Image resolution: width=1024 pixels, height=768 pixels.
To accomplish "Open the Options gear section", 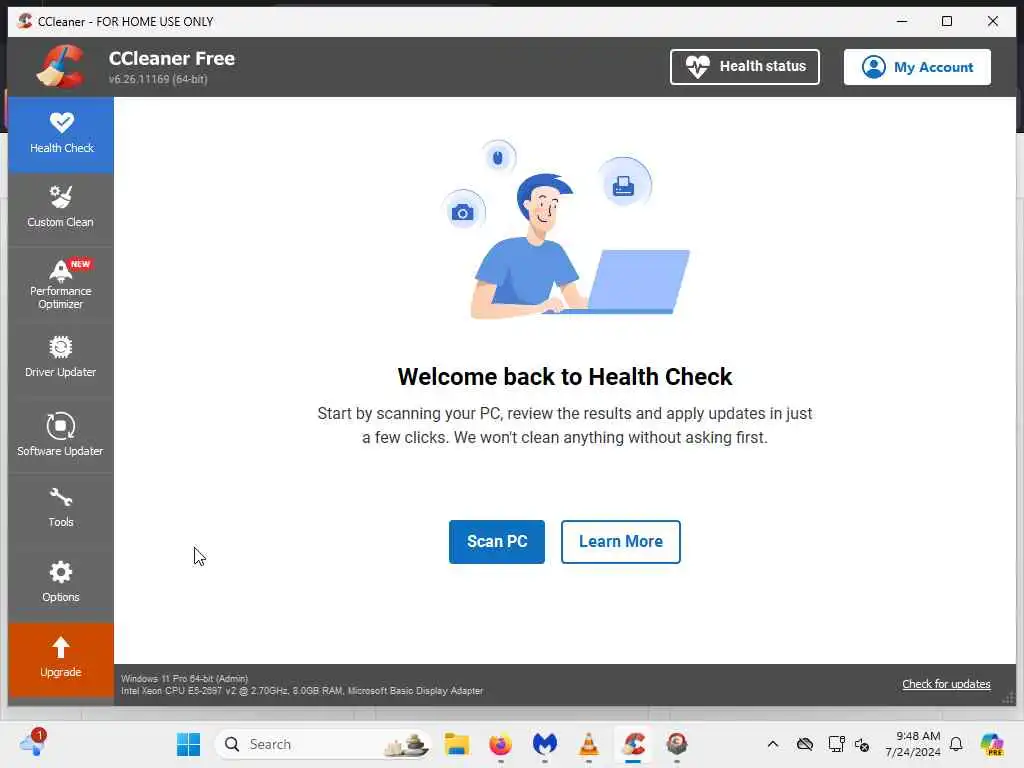I will point(61,583).
